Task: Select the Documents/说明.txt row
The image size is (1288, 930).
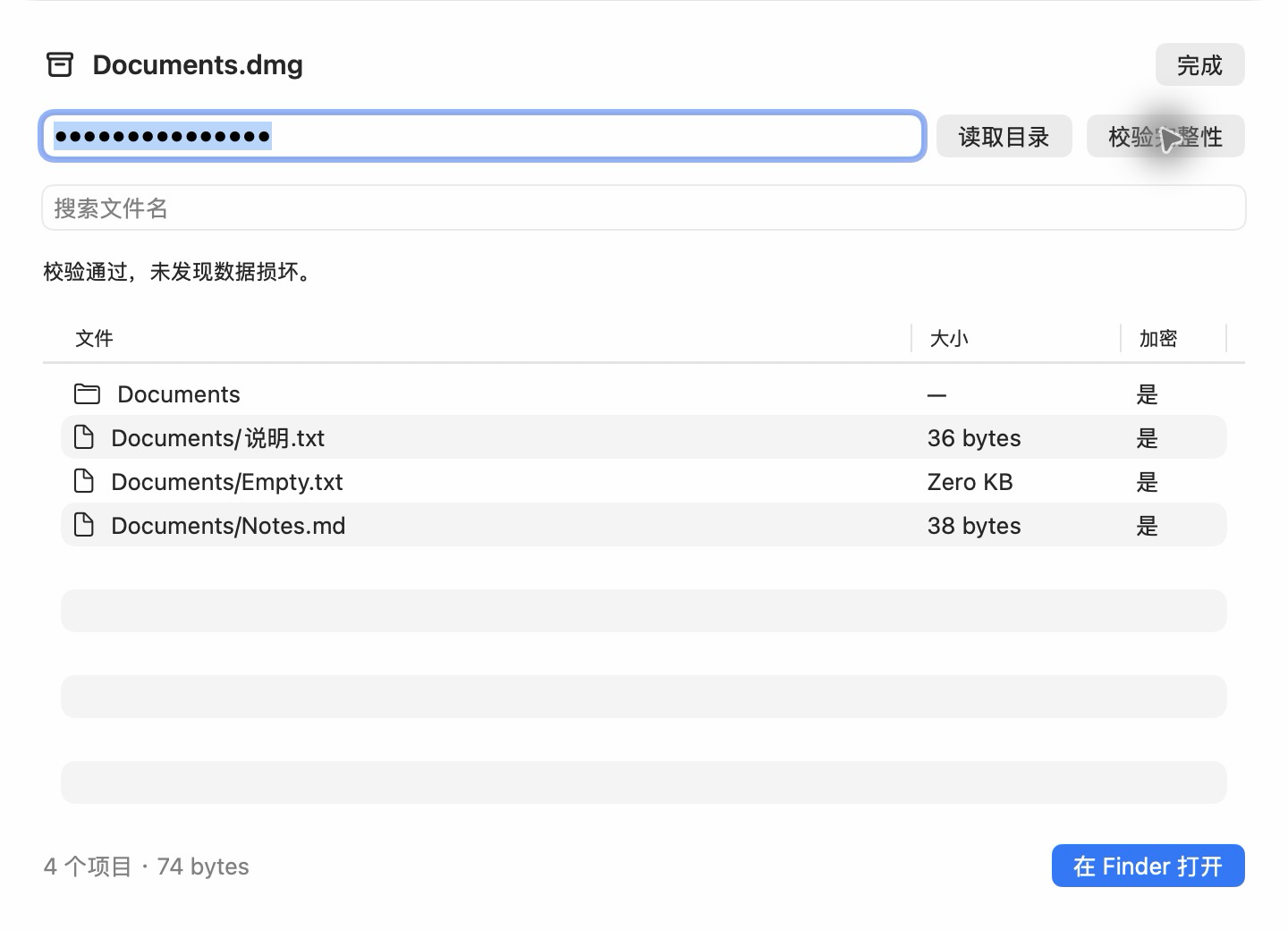Action: pos(644,437)
